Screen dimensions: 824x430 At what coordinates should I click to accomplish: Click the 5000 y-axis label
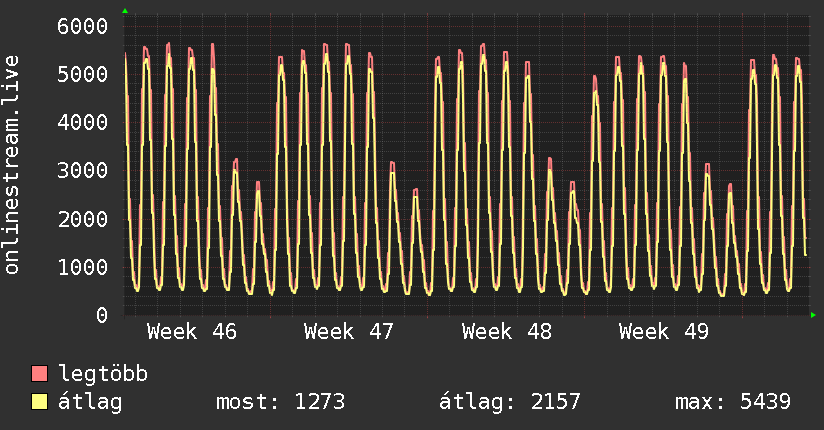click(x=81, y=74)
